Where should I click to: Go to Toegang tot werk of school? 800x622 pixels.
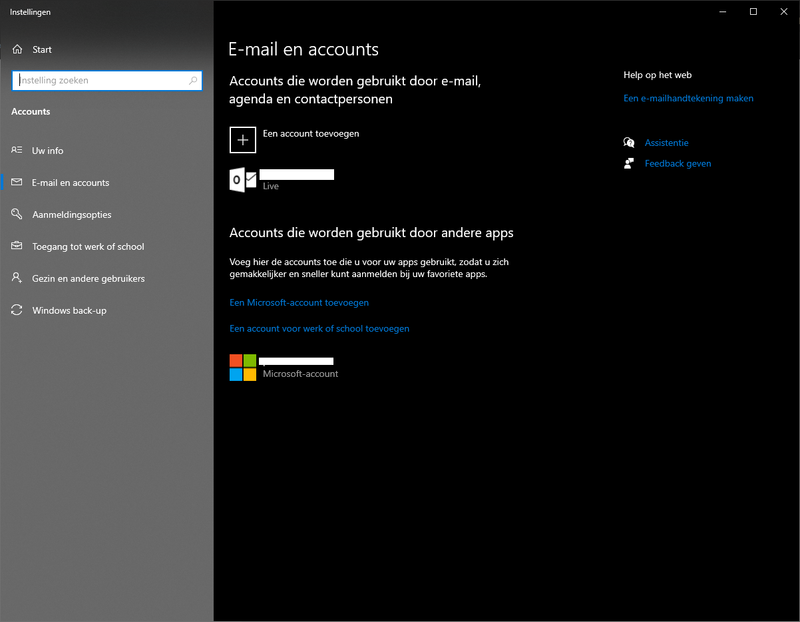(88, 246)
